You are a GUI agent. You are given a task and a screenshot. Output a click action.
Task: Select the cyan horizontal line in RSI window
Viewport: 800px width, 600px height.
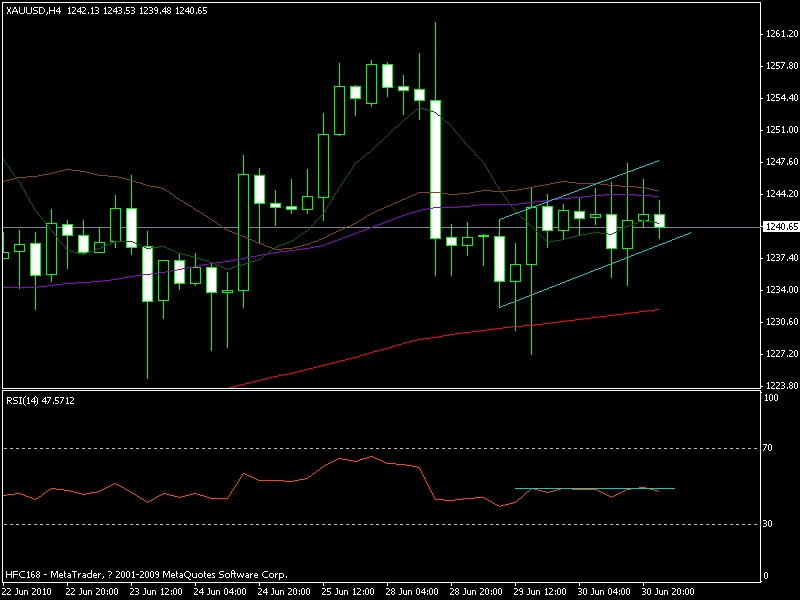595,488
